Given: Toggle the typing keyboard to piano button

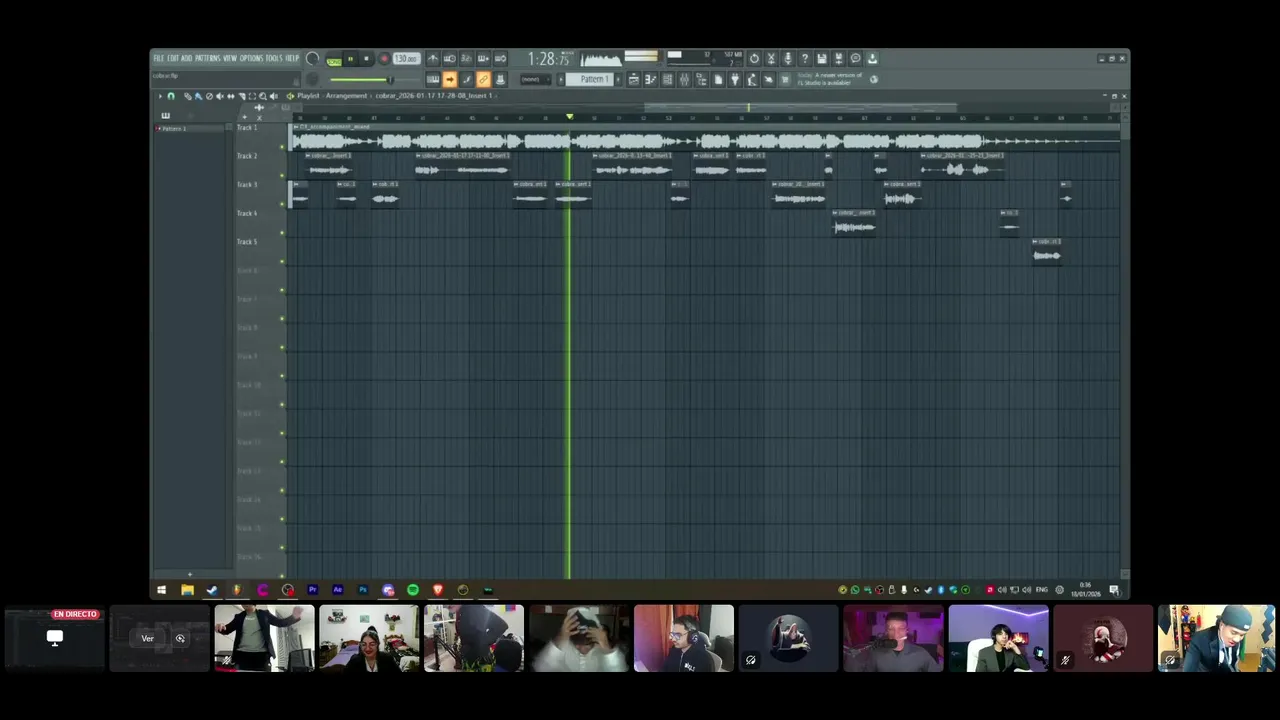Looking at the screenshot, I should 433,79.
